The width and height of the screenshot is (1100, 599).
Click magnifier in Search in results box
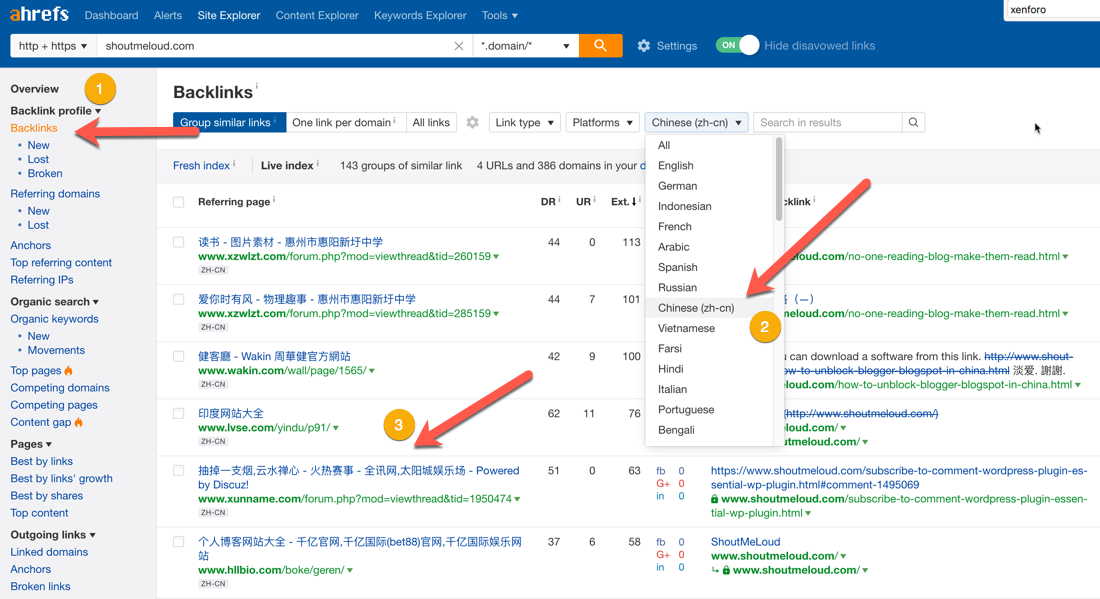[913, 122]
